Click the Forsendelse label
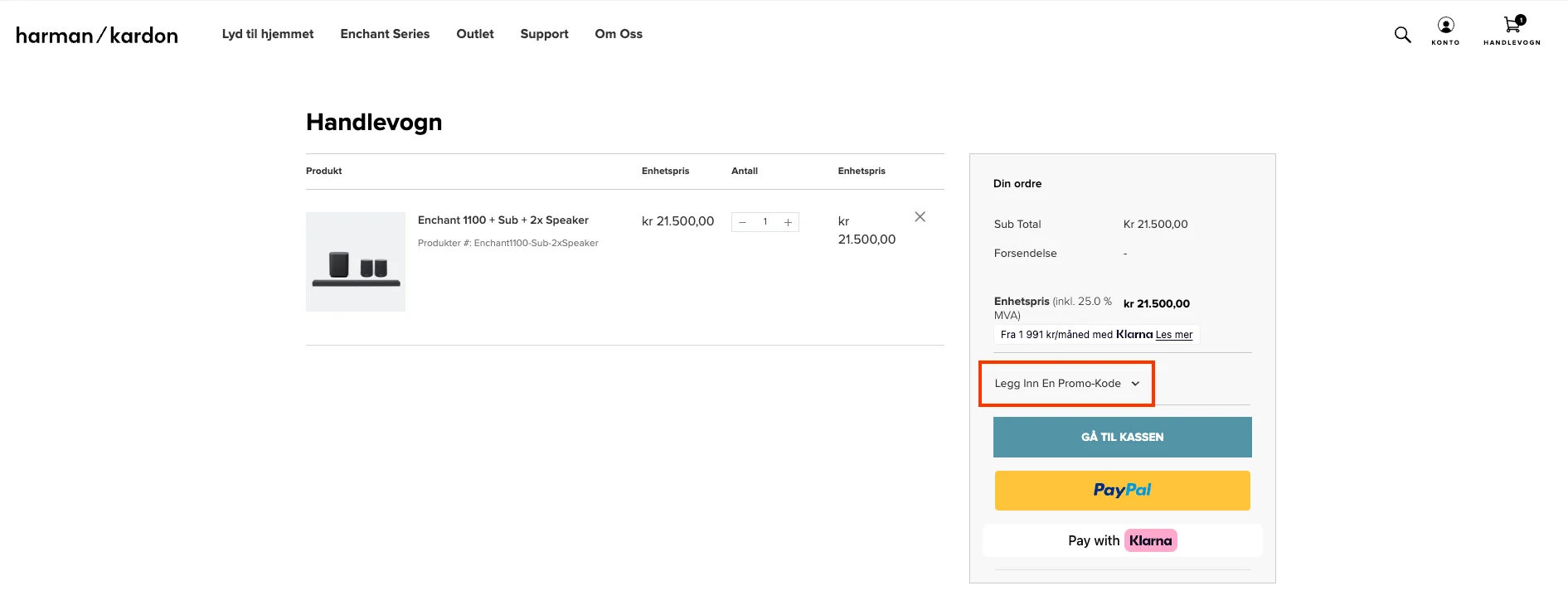This screenshot has height=605, width=1568. coord(1025,254)
